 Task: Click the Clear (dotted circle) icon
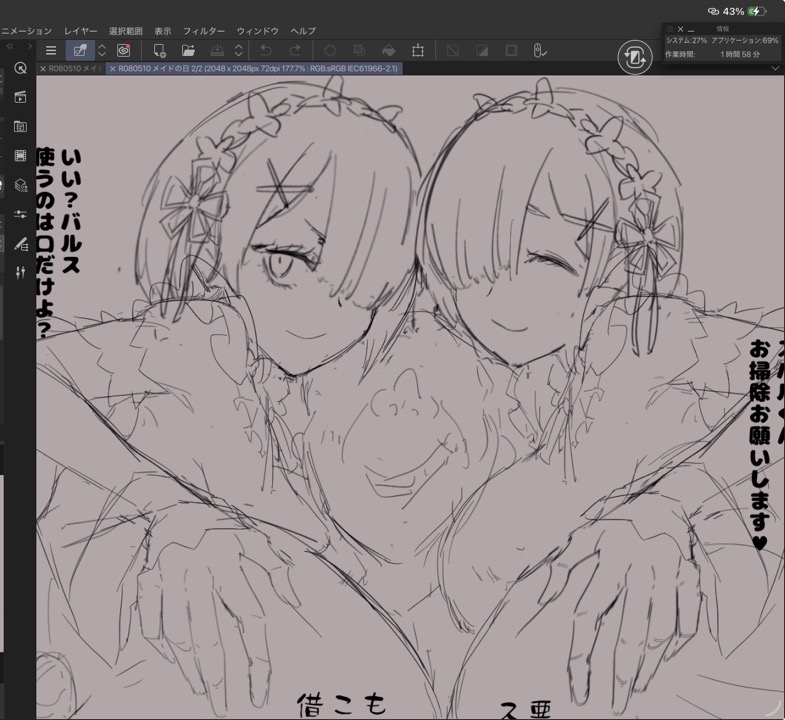pos(330,50)
